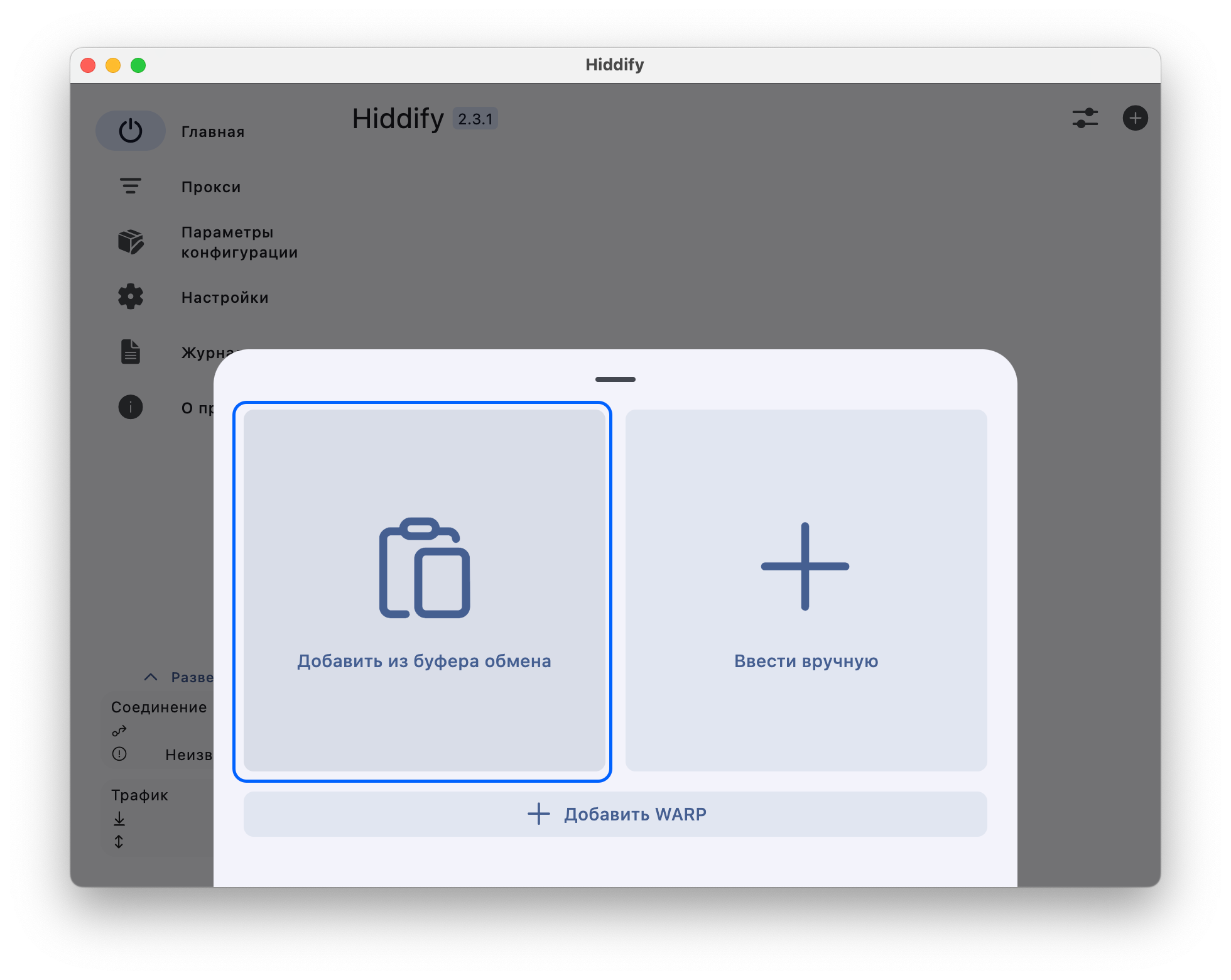Click the Журнал document icon
The width and height of the screenshot is (1231, 980).
[131, 352]
